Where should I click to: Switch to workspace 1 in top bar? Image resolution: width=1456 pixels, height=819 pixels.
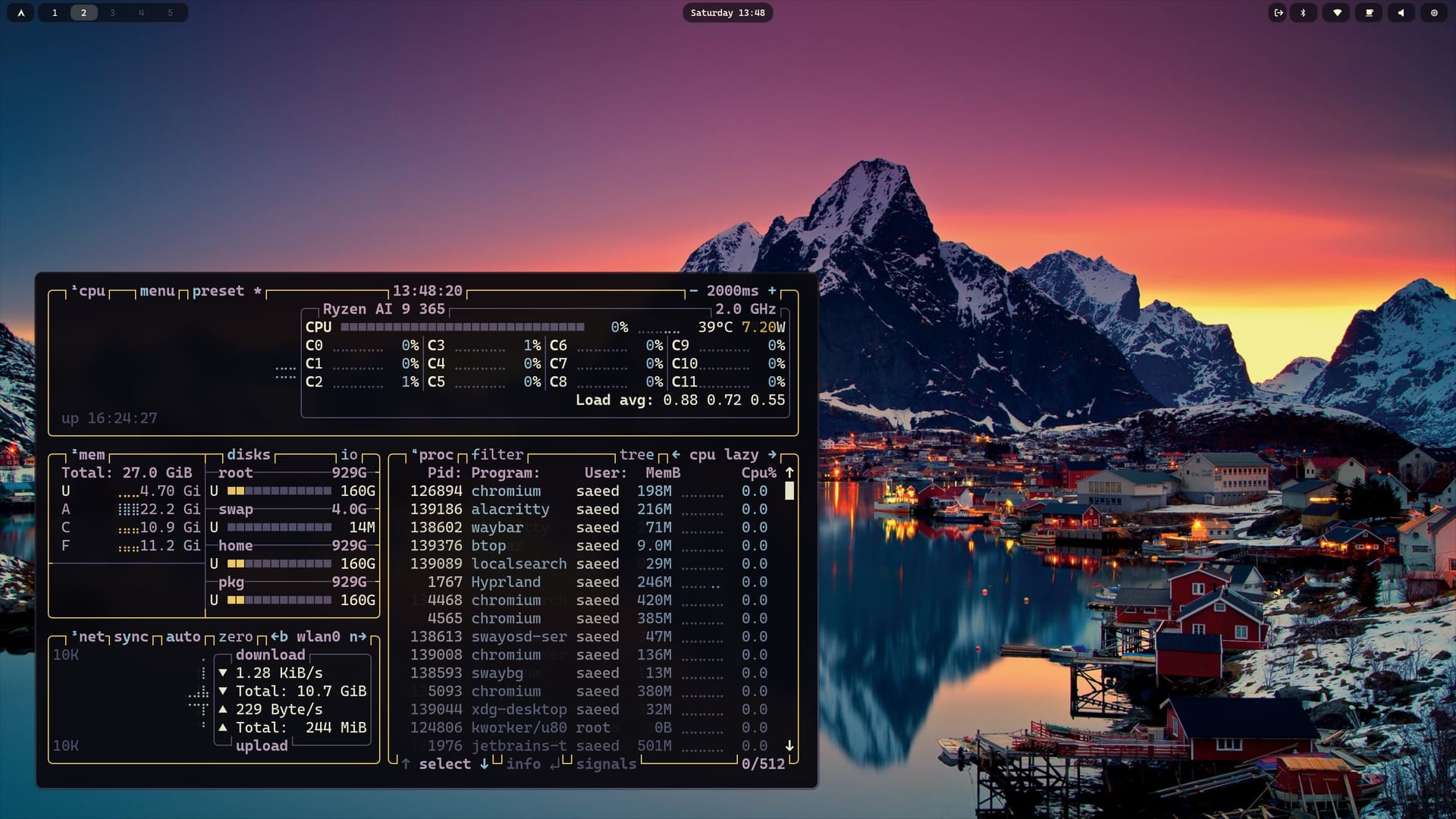pyautogui.click(x=55, y=13)
